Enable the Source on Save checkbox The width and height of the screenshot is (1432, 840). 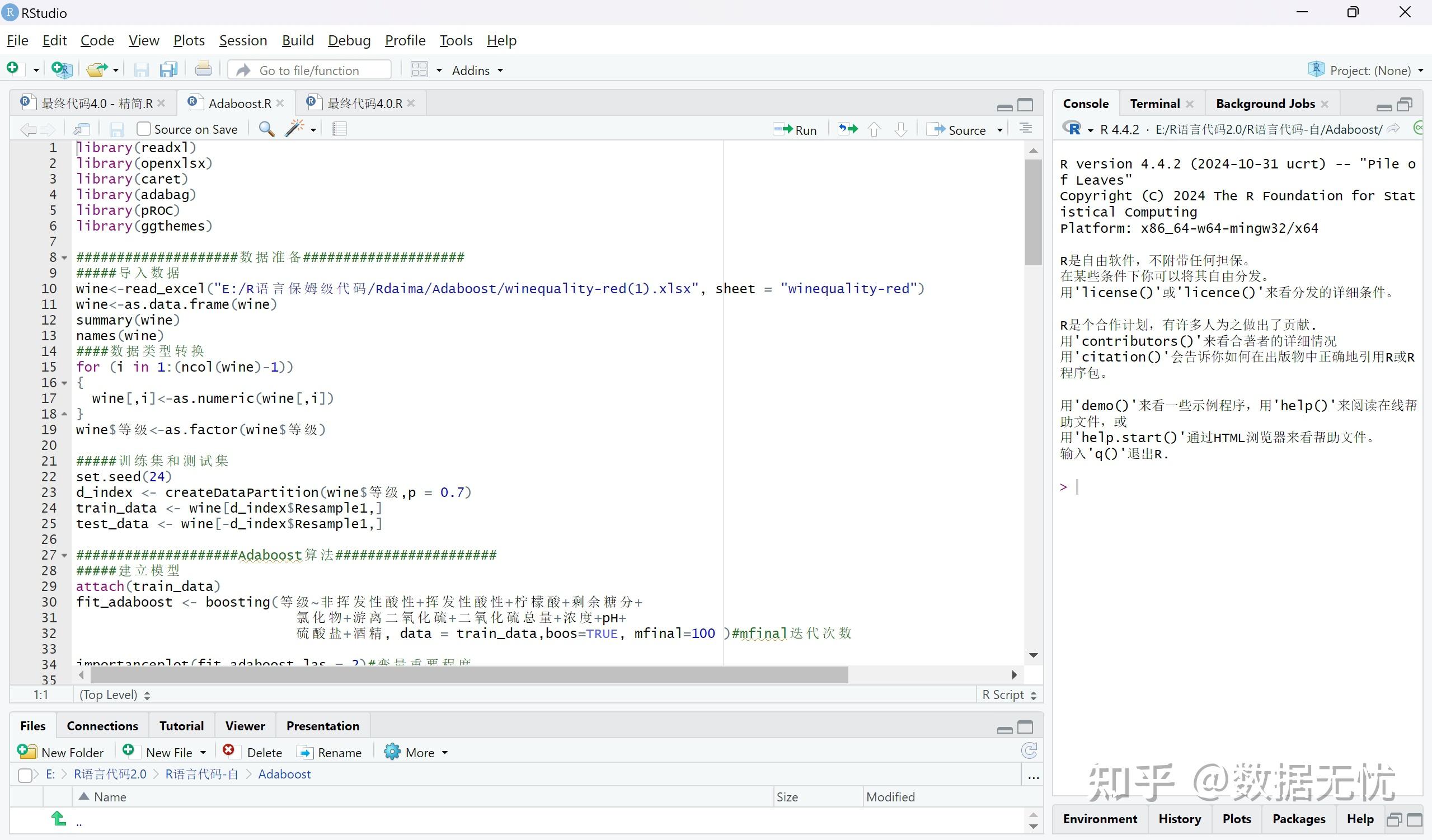144,130
